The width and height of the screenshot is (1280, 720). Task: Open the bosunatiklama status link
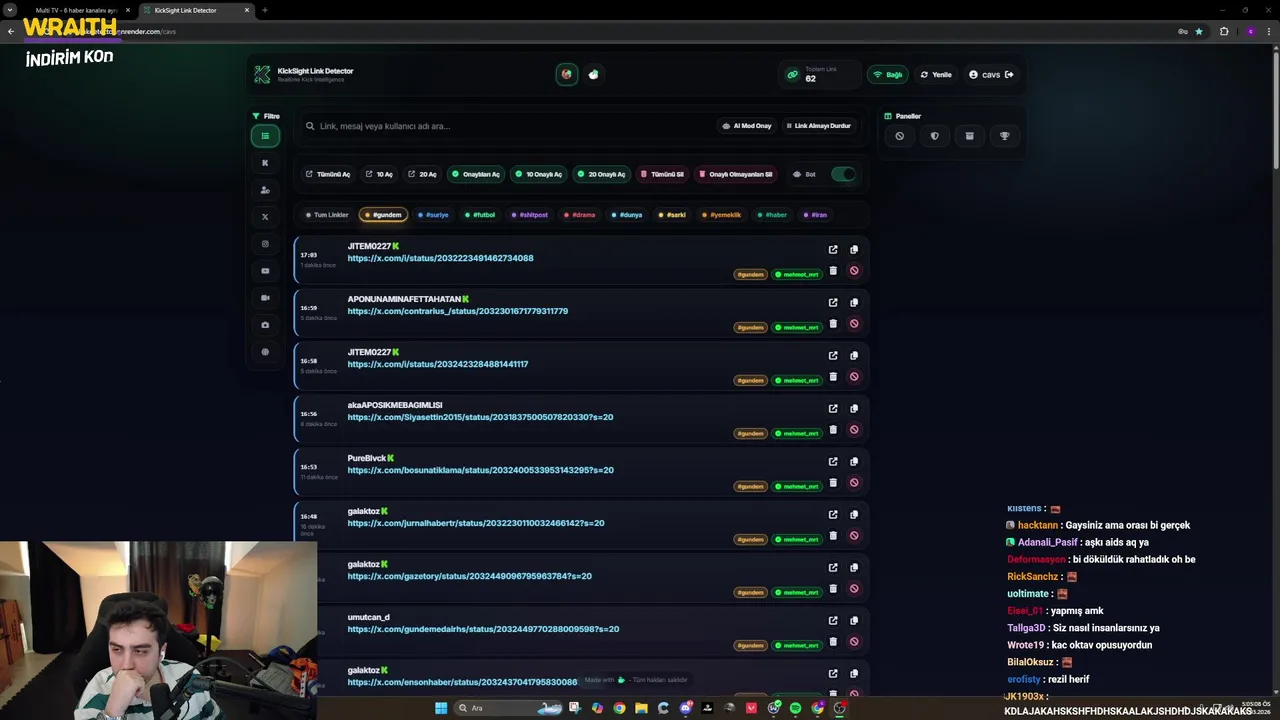pos(481,470)
